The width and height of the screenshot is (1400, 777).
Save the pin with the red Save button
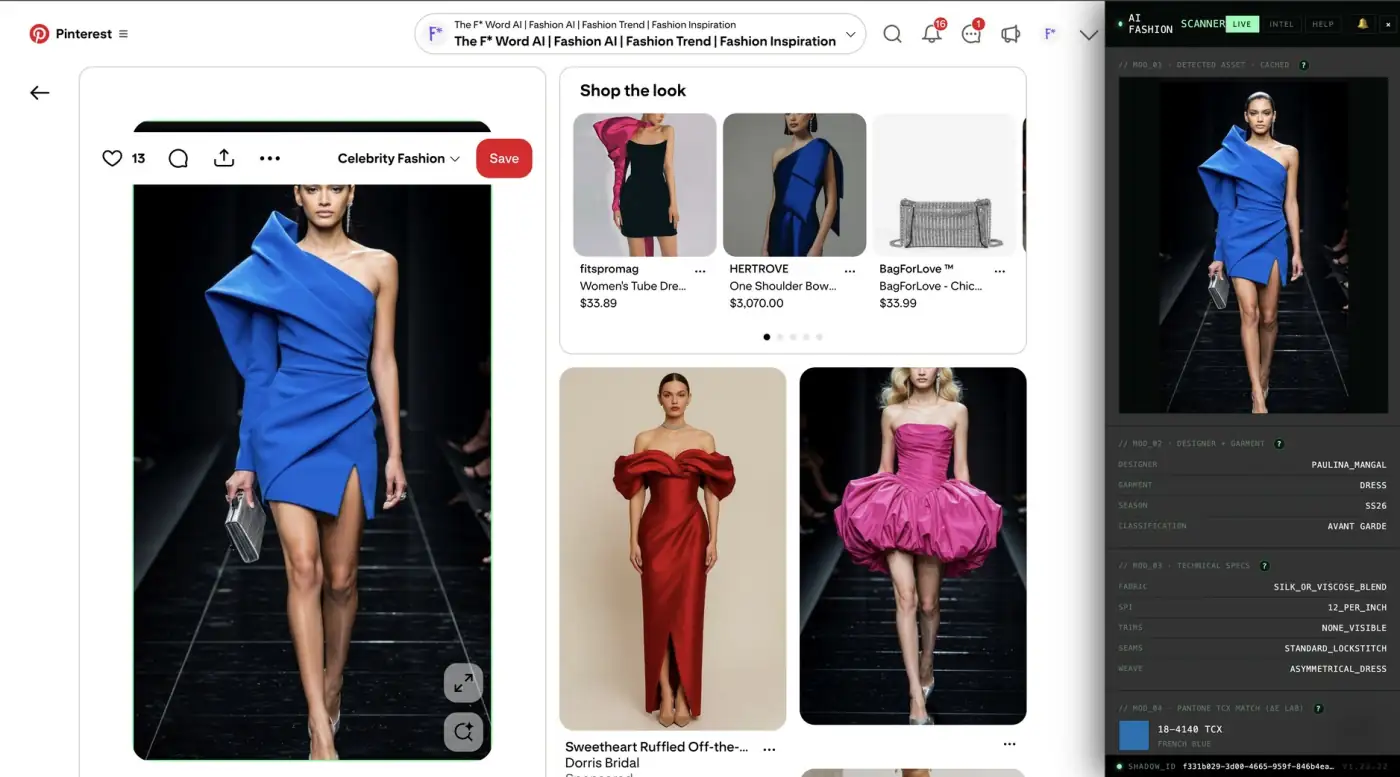click(x=504, y=158)
